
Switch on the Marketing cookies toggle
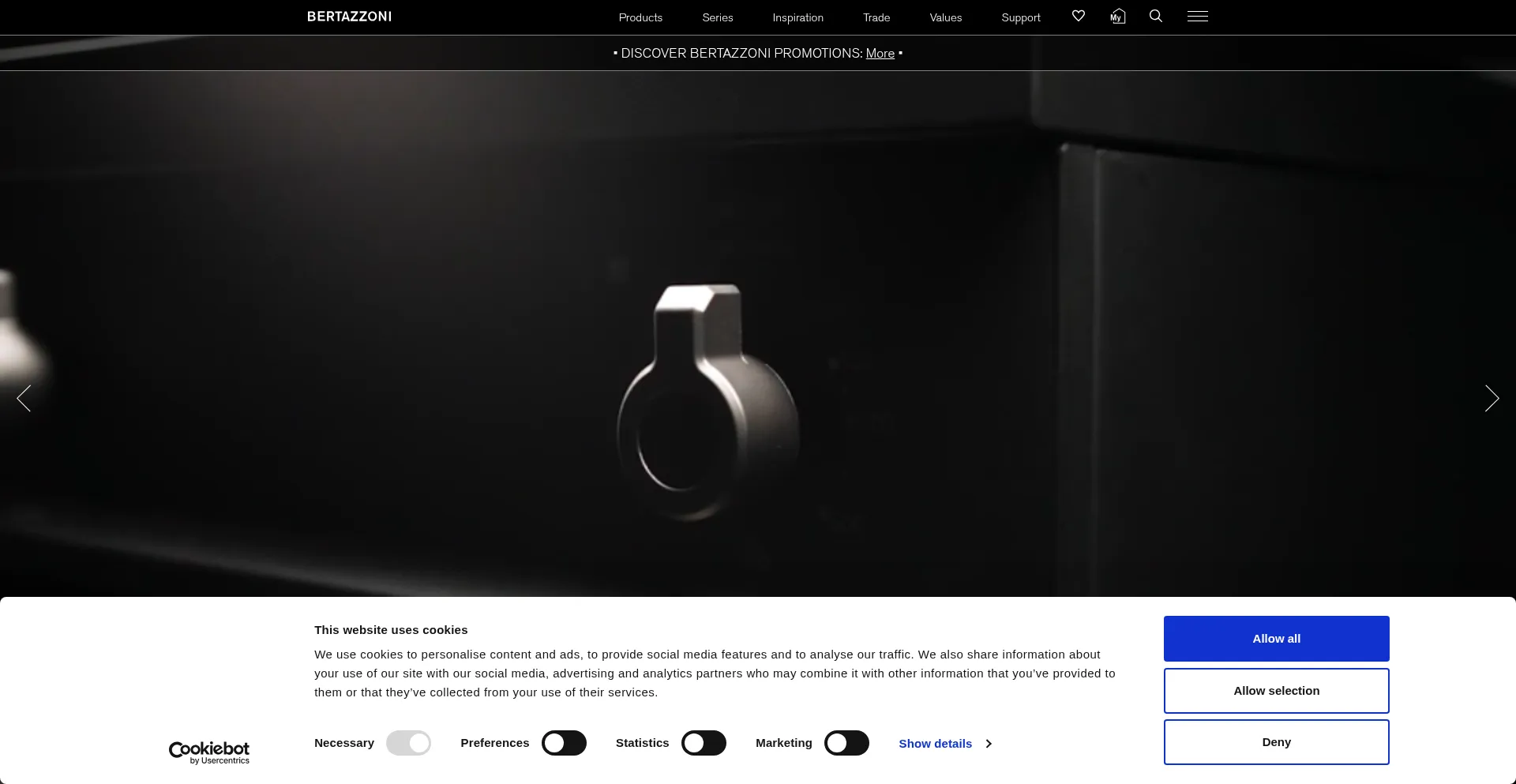tap(846, 743)
